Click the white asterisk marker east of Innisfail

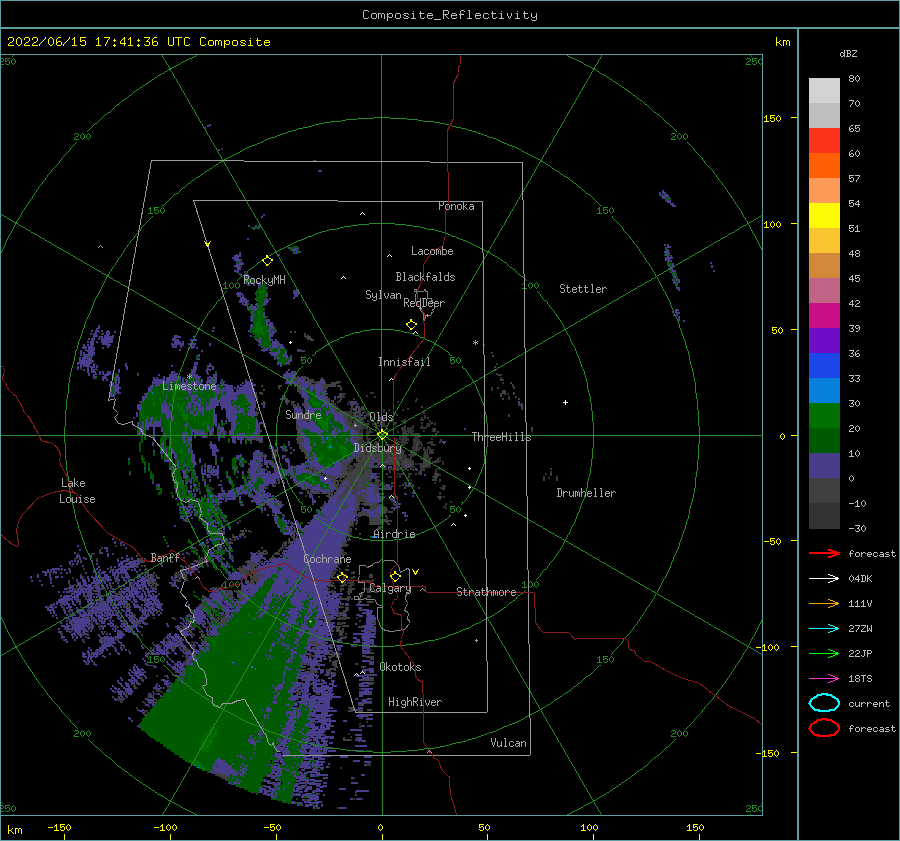475,343
